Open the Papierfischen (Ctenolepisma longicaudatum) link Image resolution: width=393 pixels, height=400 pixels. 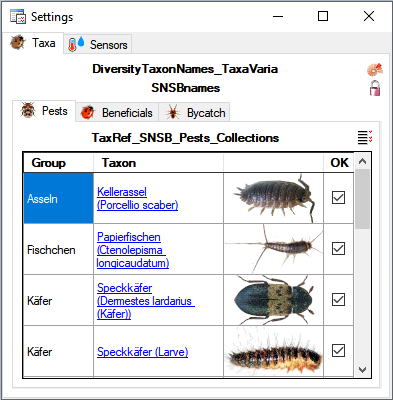[x=133, y=250]
